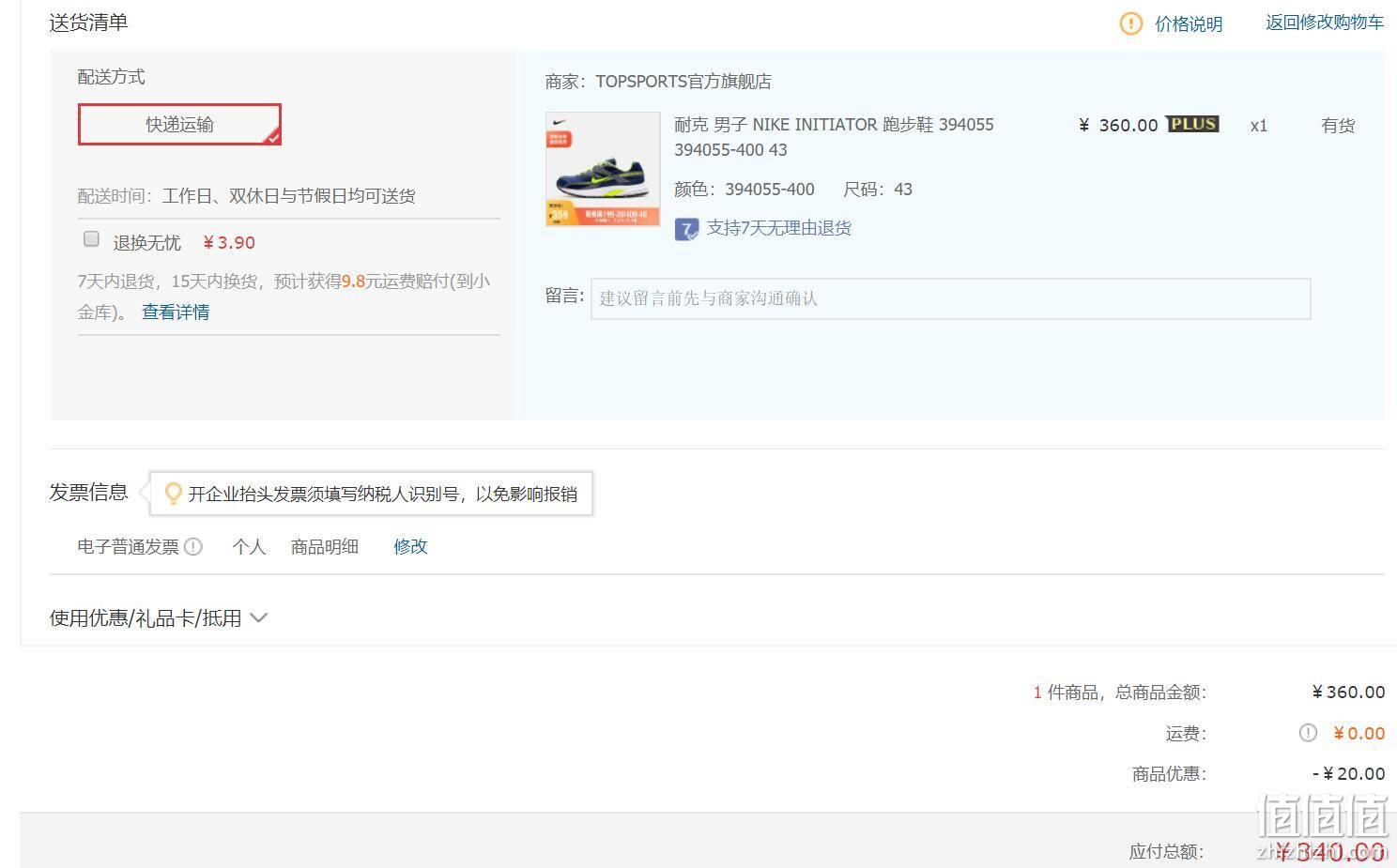Screen dimensions: 1397x868
Task: Click the 有货 stock status text
Action: (x=1338, y=125)
